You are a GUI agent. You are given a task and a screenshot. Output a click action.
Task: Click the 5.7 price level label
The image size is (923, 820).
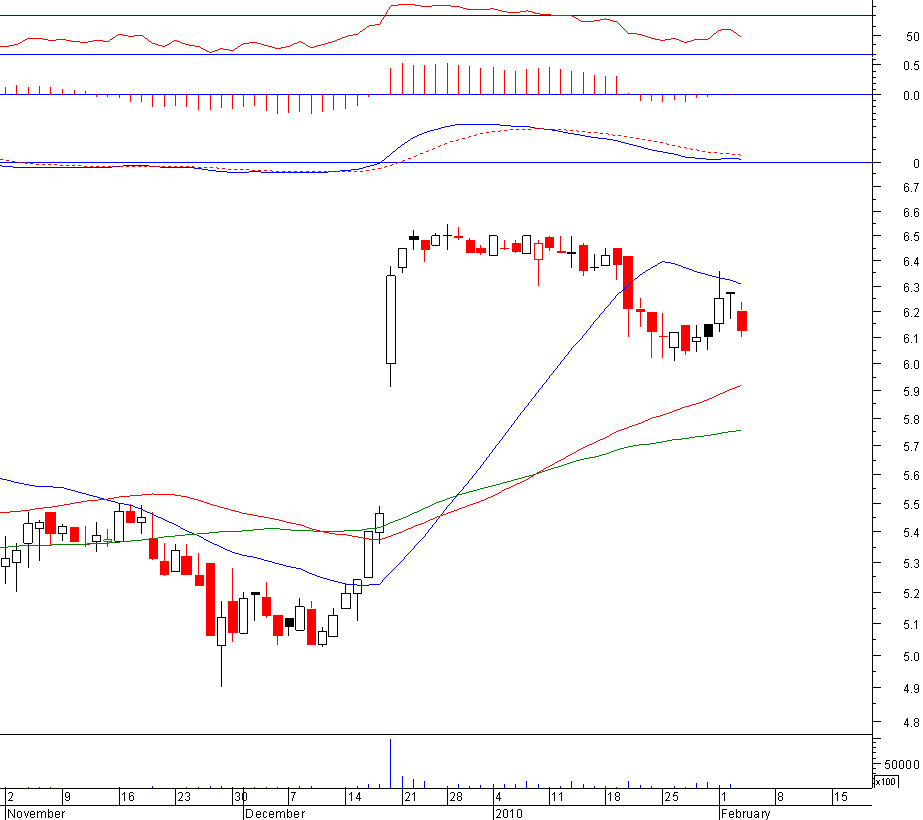point(911,447)
